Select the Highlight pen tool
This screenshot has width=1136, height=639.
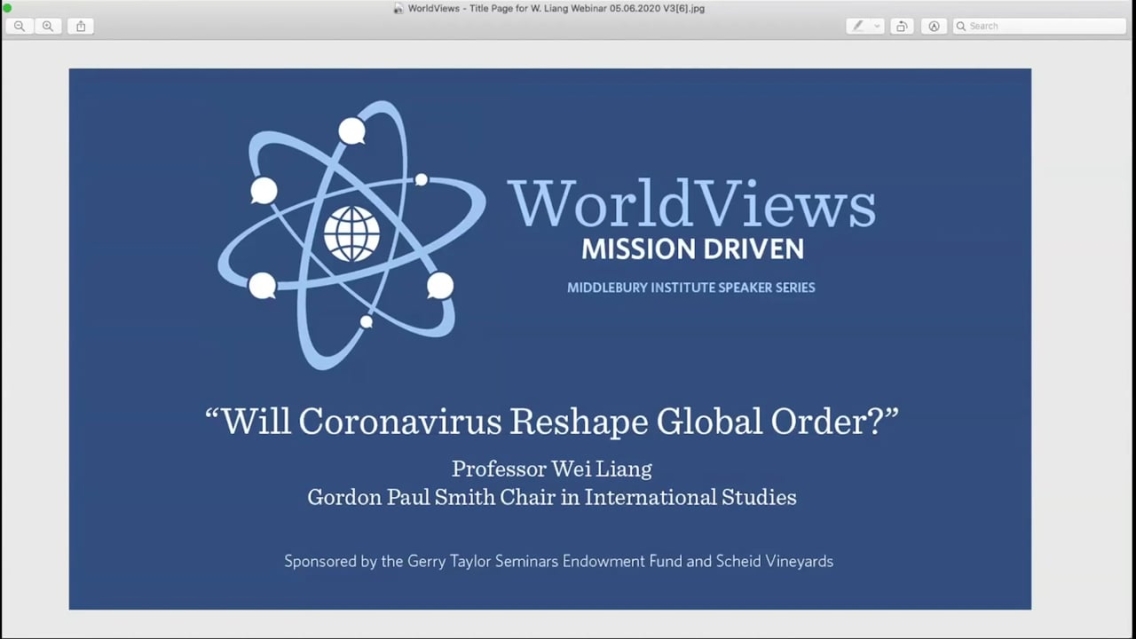tap(858, 26)
